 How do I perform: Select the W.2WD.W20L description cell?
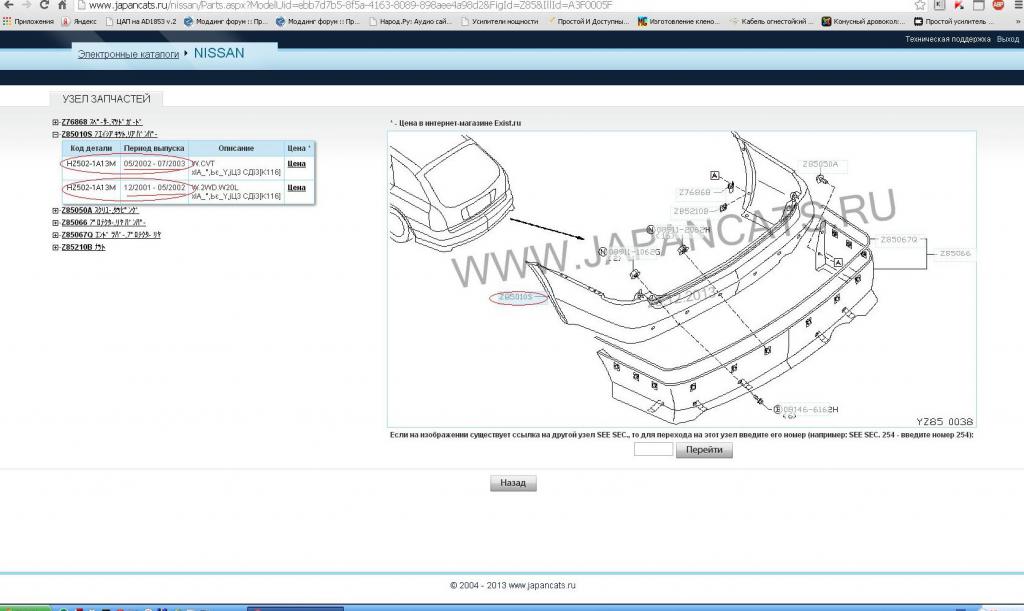point(236,192)
